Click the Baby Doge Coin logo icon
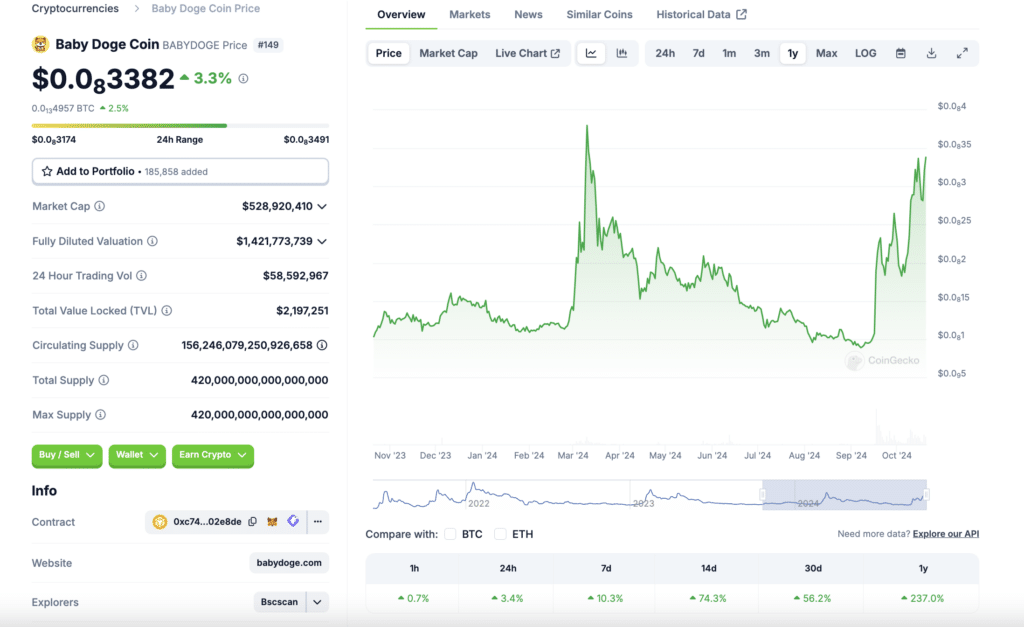 click(x=40, y=44)
